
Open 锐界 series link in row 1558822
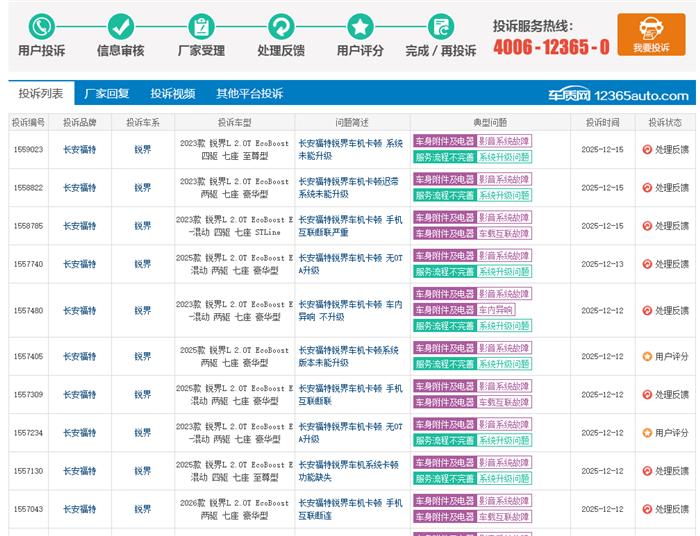[x=143, y=187]
